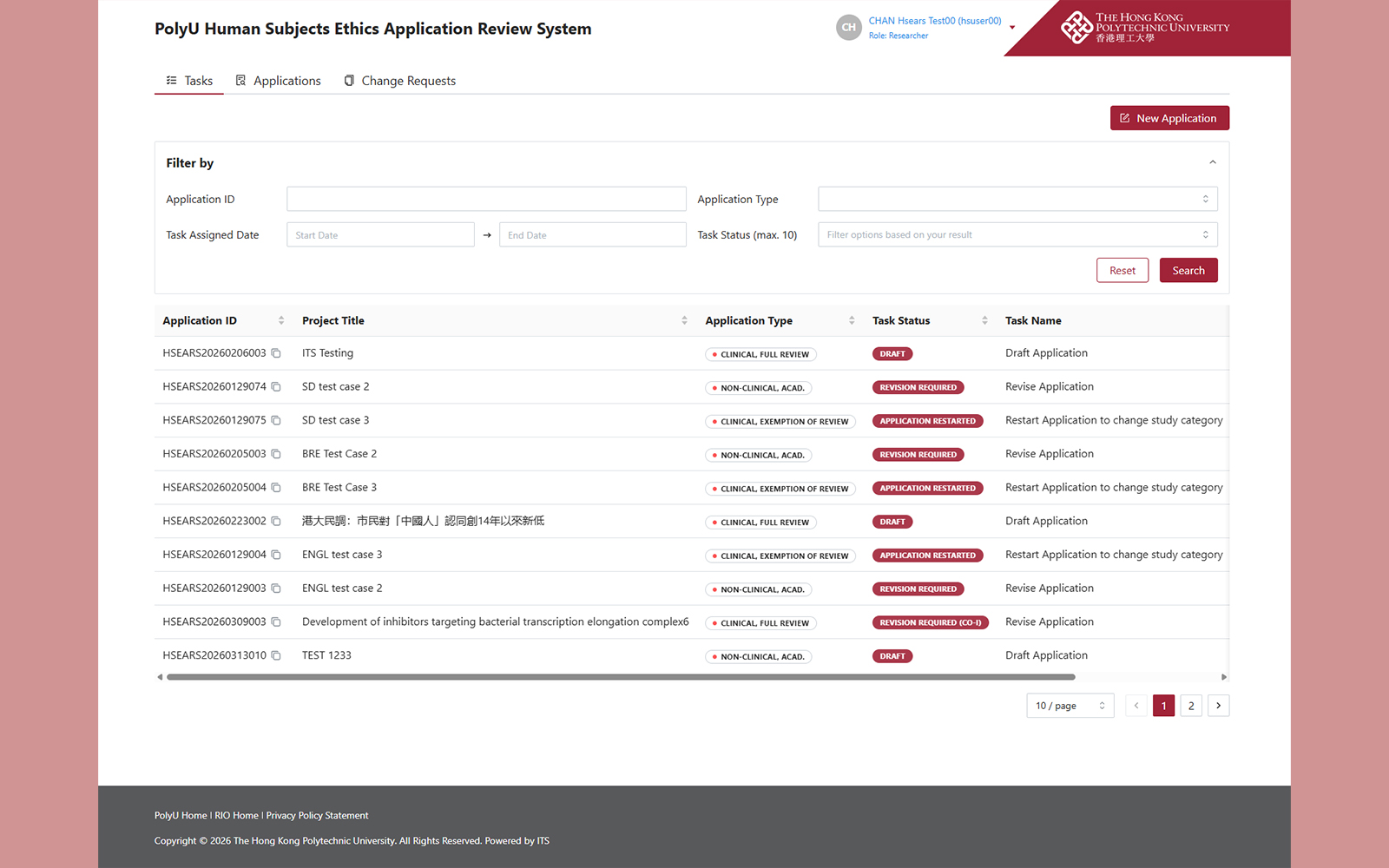This screenshot has height=868, width=1389.
Task: Click the Chinese project title row
Action: click(x=423, y=521)
